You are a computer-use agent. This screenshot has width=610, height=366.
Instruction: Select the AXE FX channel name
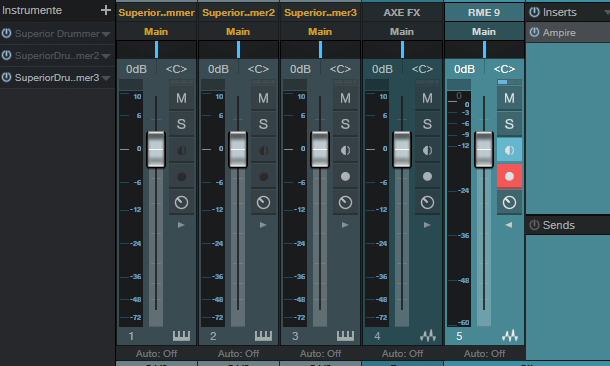pyautogui.click(x=402, y=12)
